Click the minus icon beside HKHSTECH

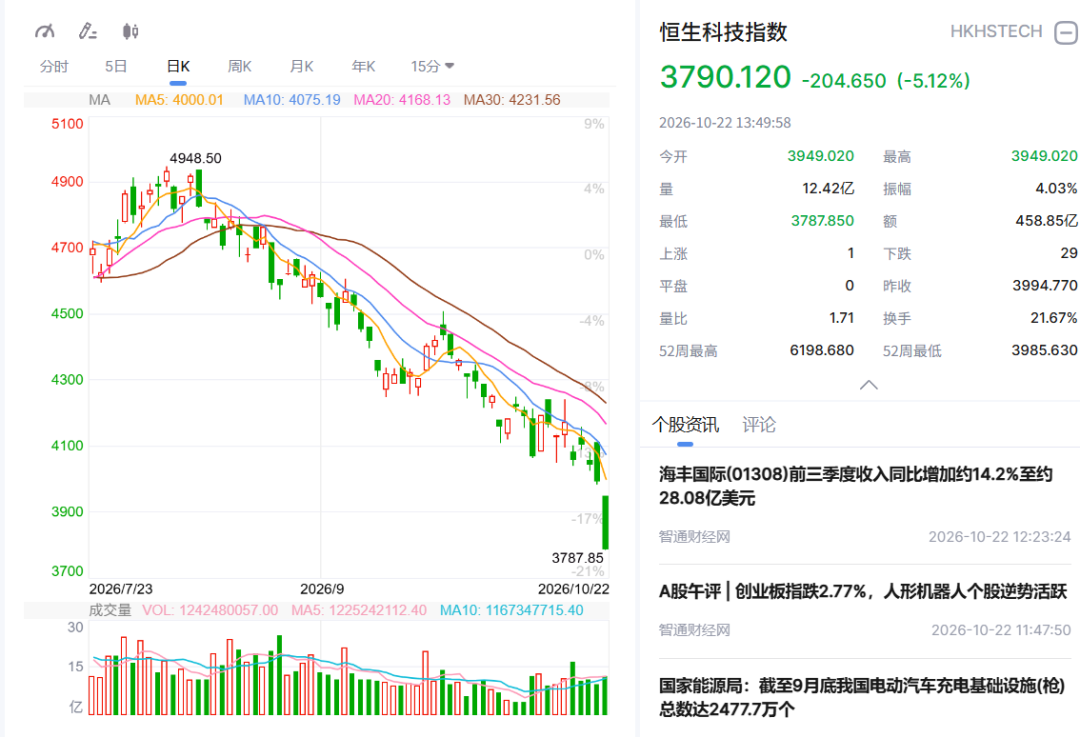1066,32
